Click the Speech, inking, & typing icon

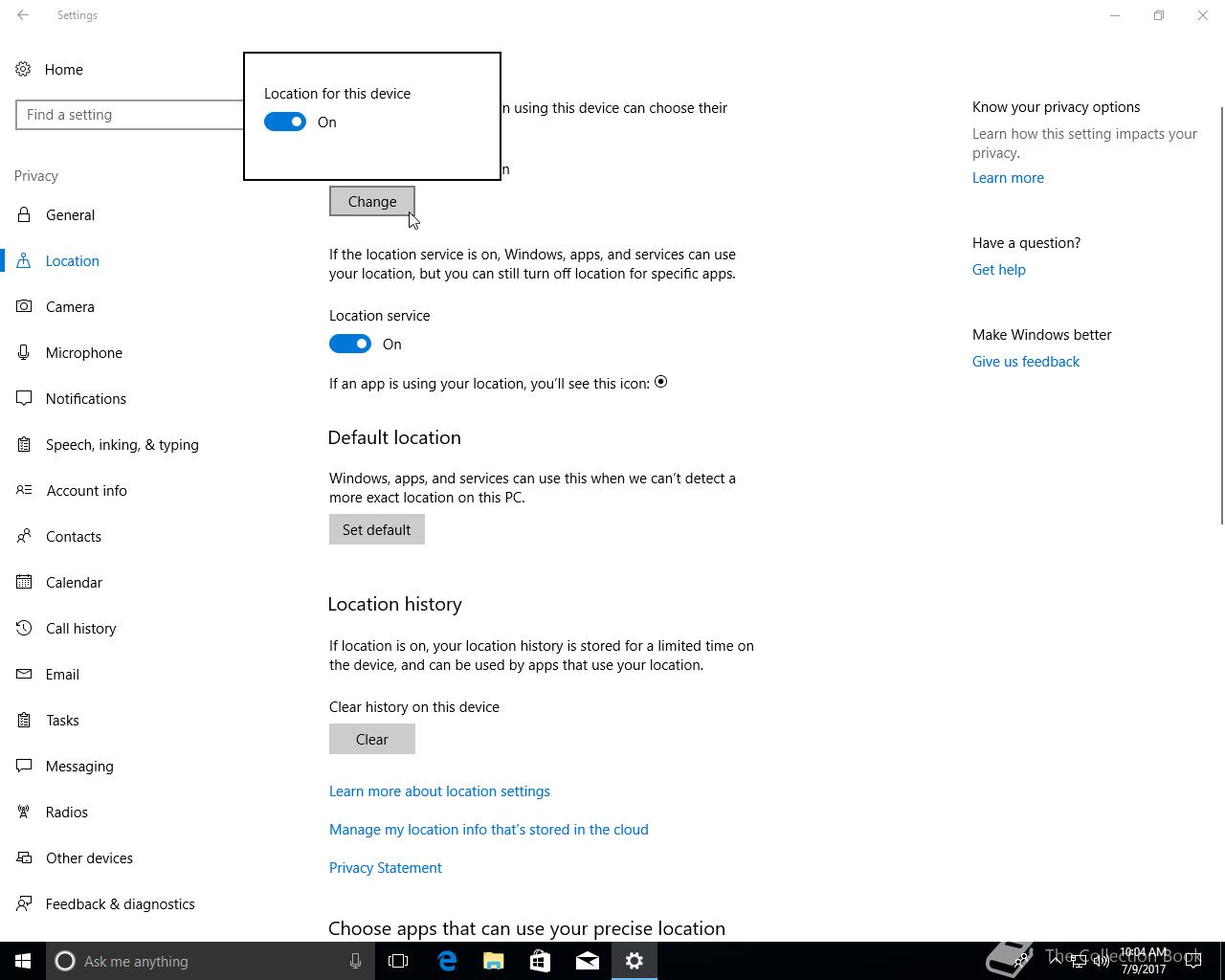[24, 444]
